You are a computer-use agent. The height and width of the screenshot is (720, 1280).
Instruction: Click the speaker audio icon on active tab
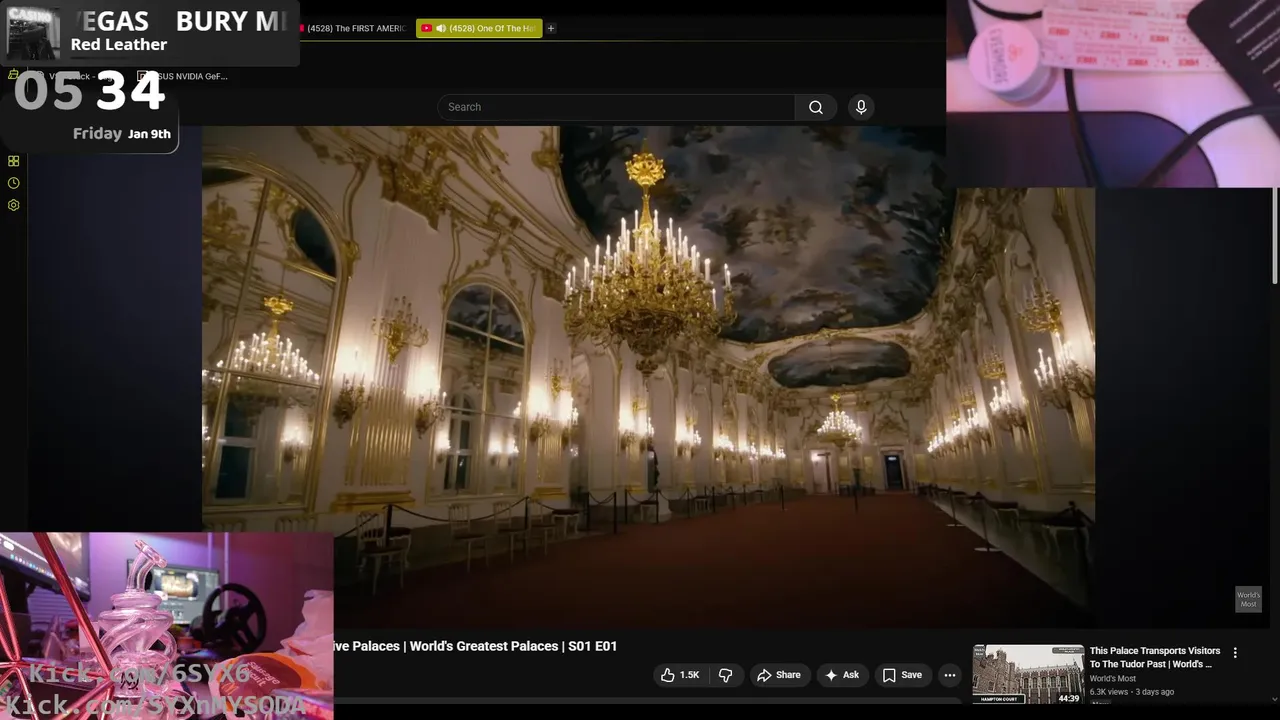(x=441, y=28)
